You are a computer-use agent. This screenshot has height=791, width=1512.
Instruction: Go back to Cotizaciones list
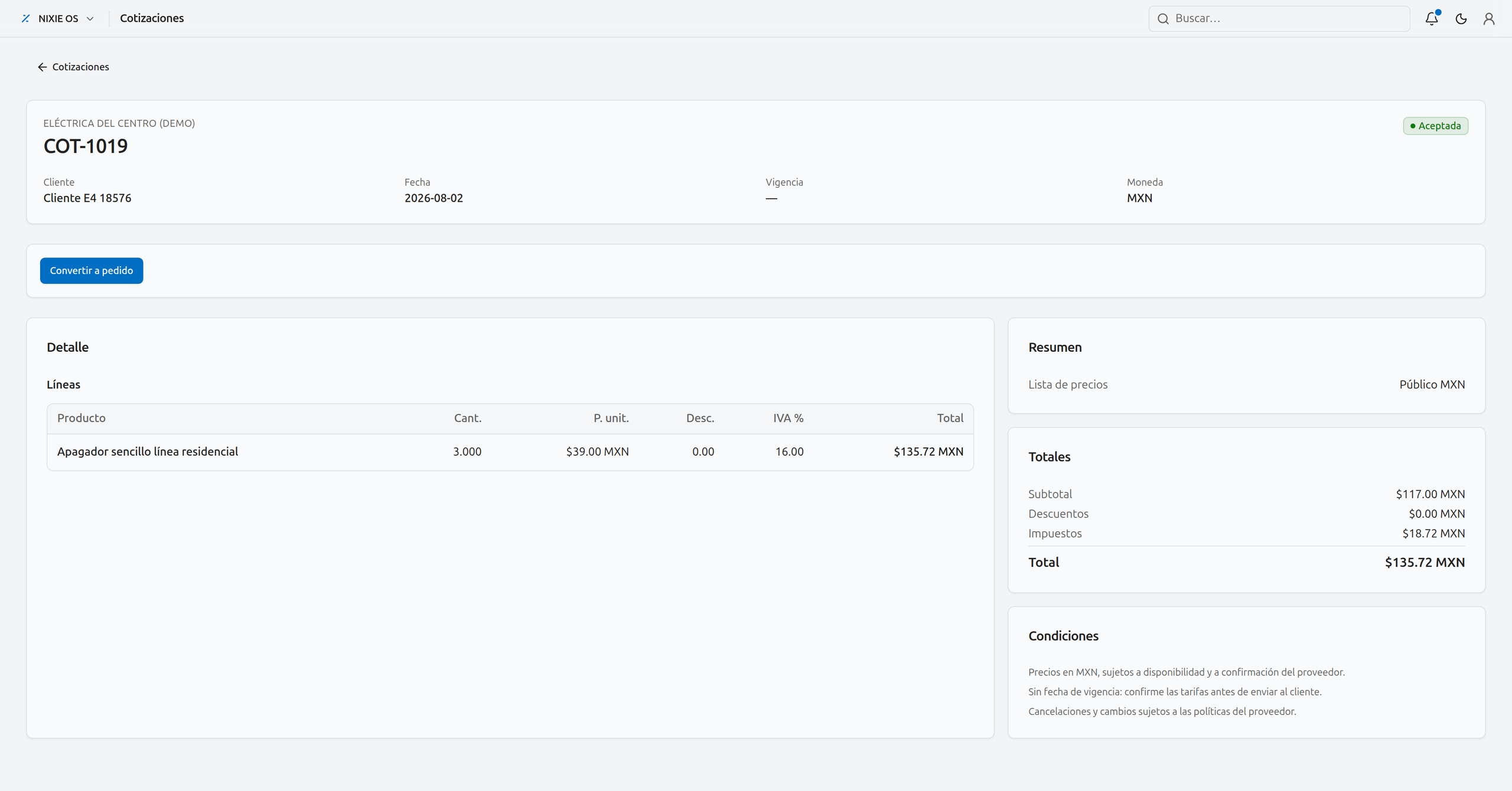73,67
